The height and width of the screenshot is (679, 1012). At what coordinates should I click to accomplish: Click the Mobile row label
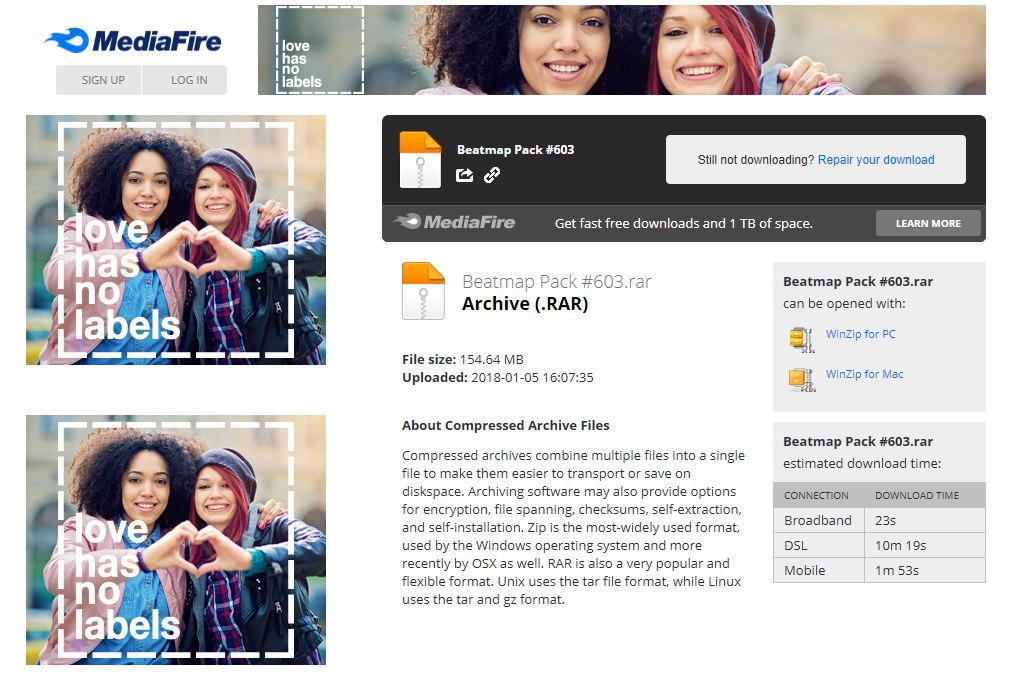(x=804, y=571)
